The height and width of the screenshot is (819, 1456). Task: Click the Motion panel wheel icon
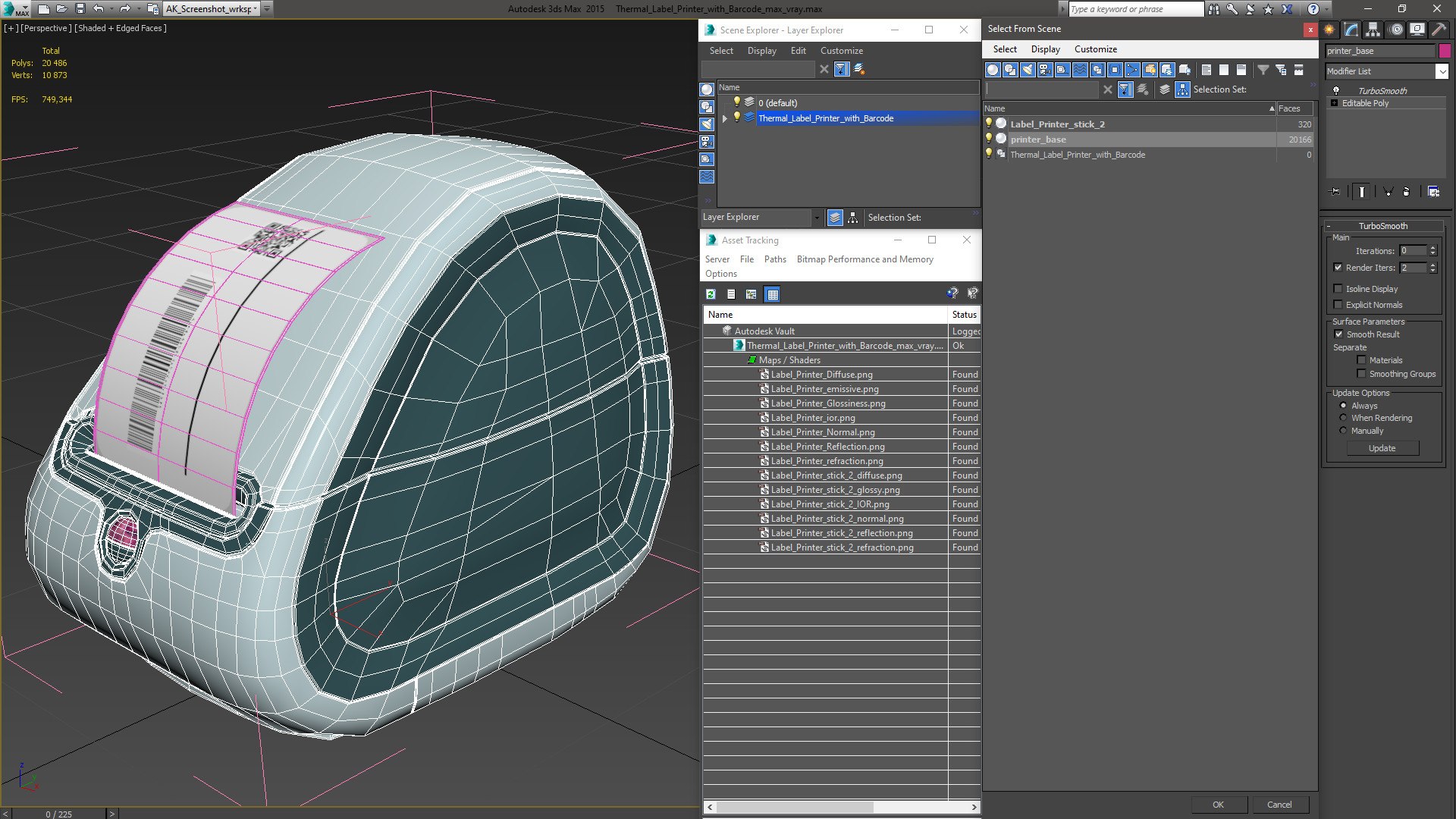coord(1396,30)
